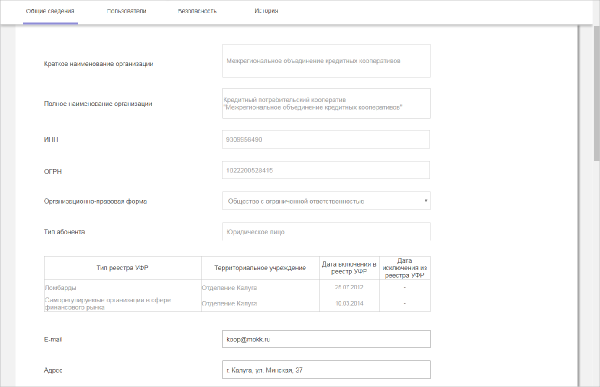Open the Безопасность tab
The image size is (600, 387).
tap(197, 11)
